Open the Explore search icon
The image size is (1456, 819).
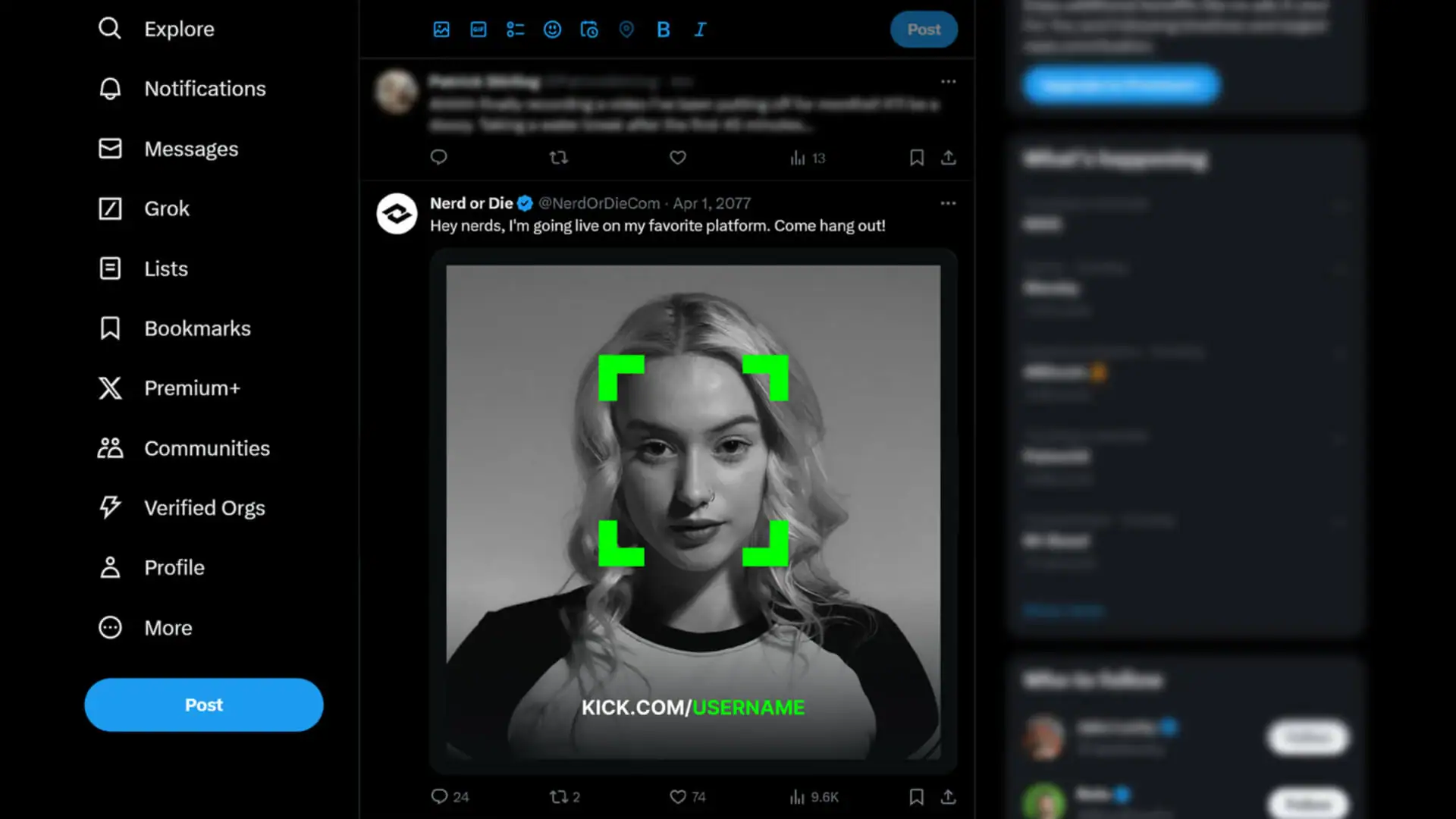110,29
